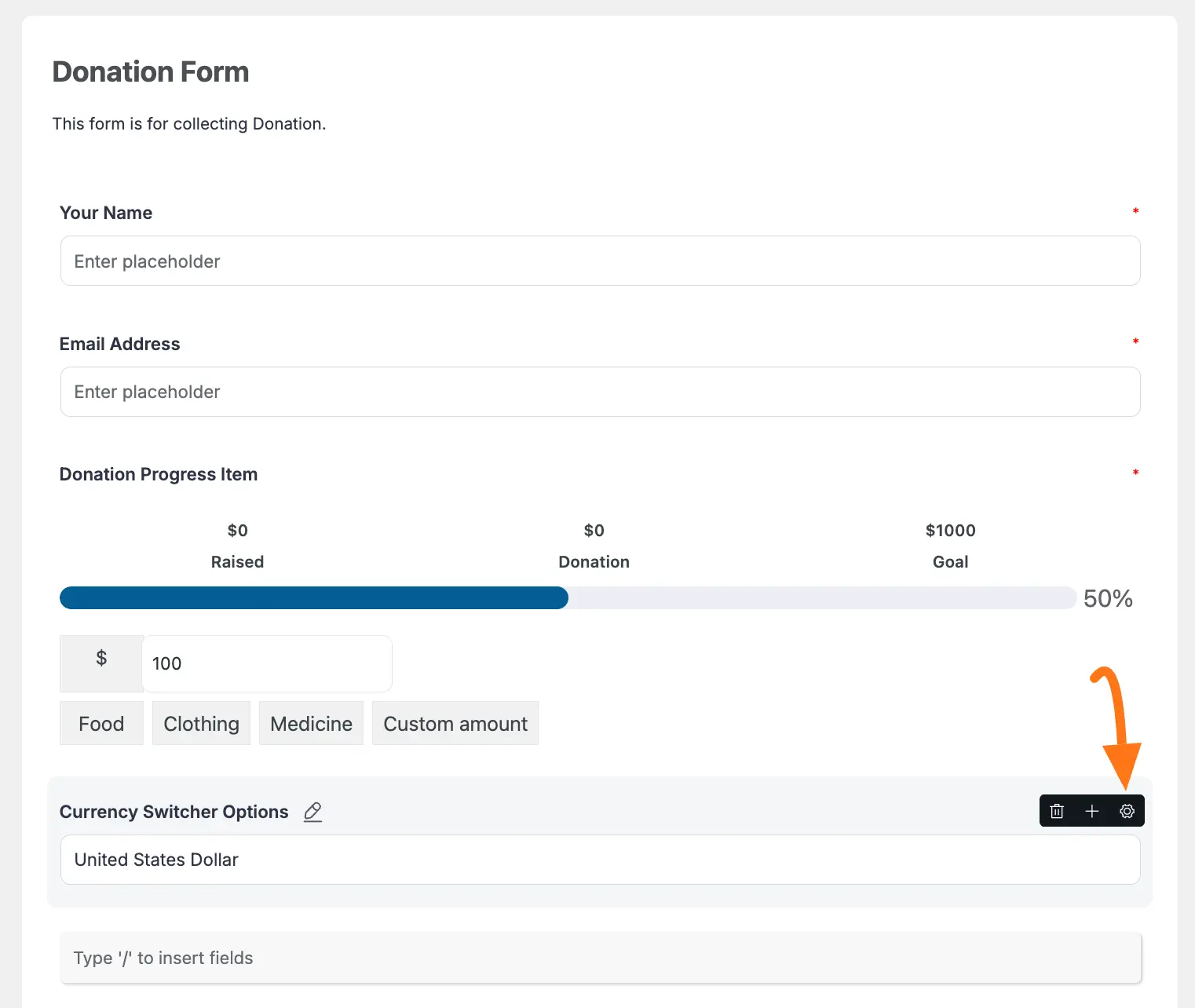This screenshot has width=1195, height=1008.
Task: Click the $1000 Goal amount
Action: pos(950,531)
